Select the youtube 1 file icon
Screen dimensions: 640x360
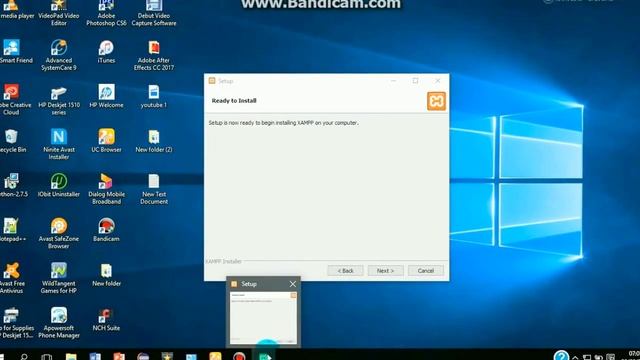click(x=154, y=96)
